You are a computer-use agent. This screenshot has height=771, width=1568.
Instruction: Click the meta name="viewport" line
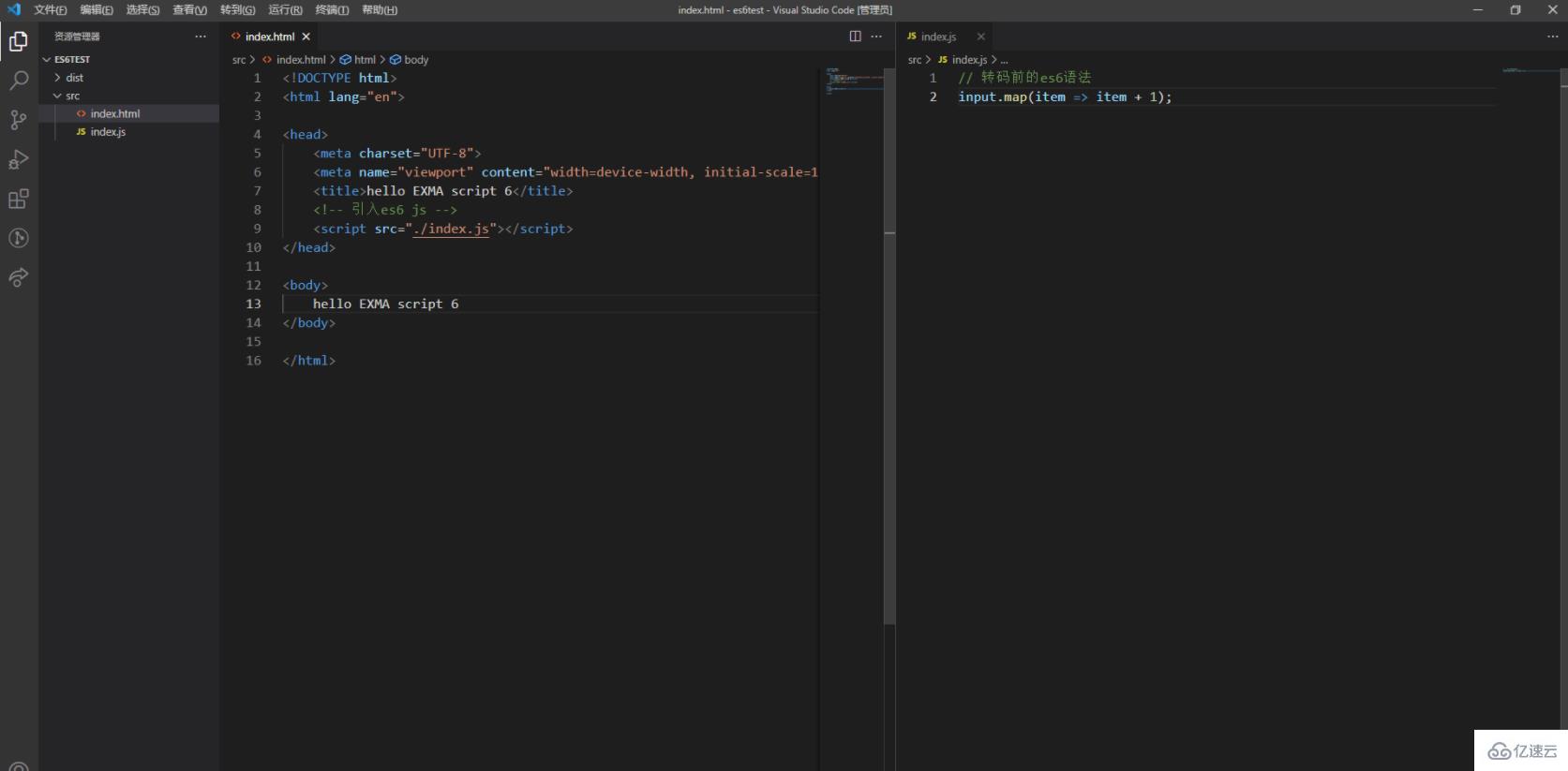click(x=565, y=172)
